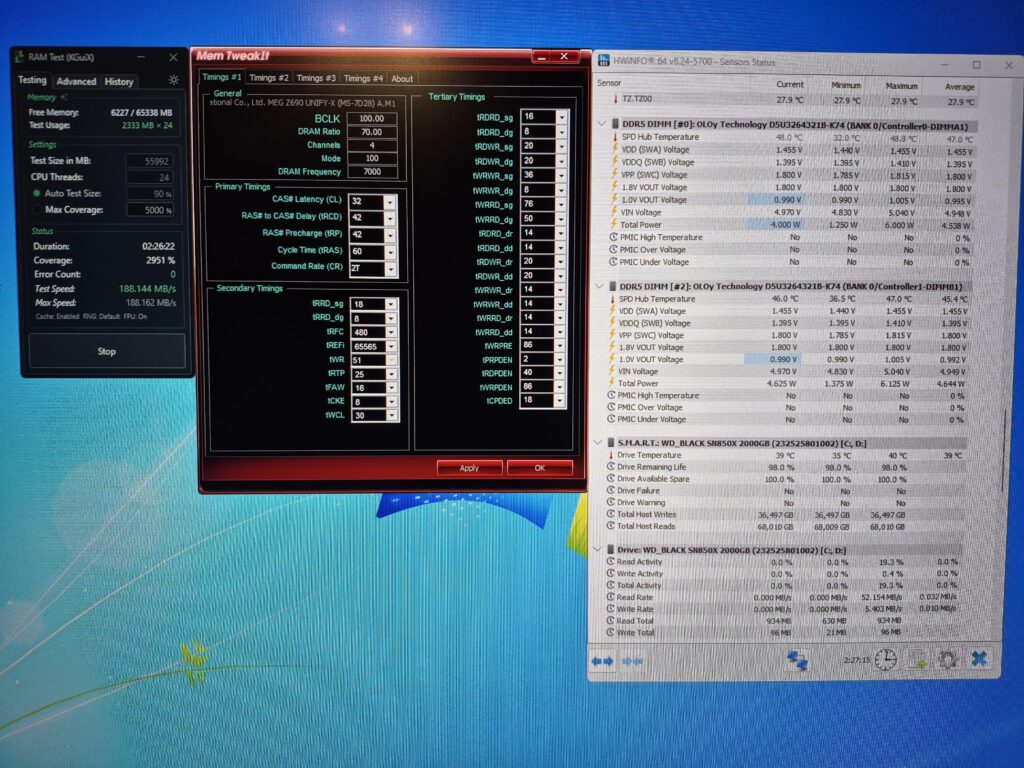Image resolution: width=1024 pixels, height=768 pixels.
Task: Click the Maximum column header in HWiNFO
Action: click(x=901, y=86)
